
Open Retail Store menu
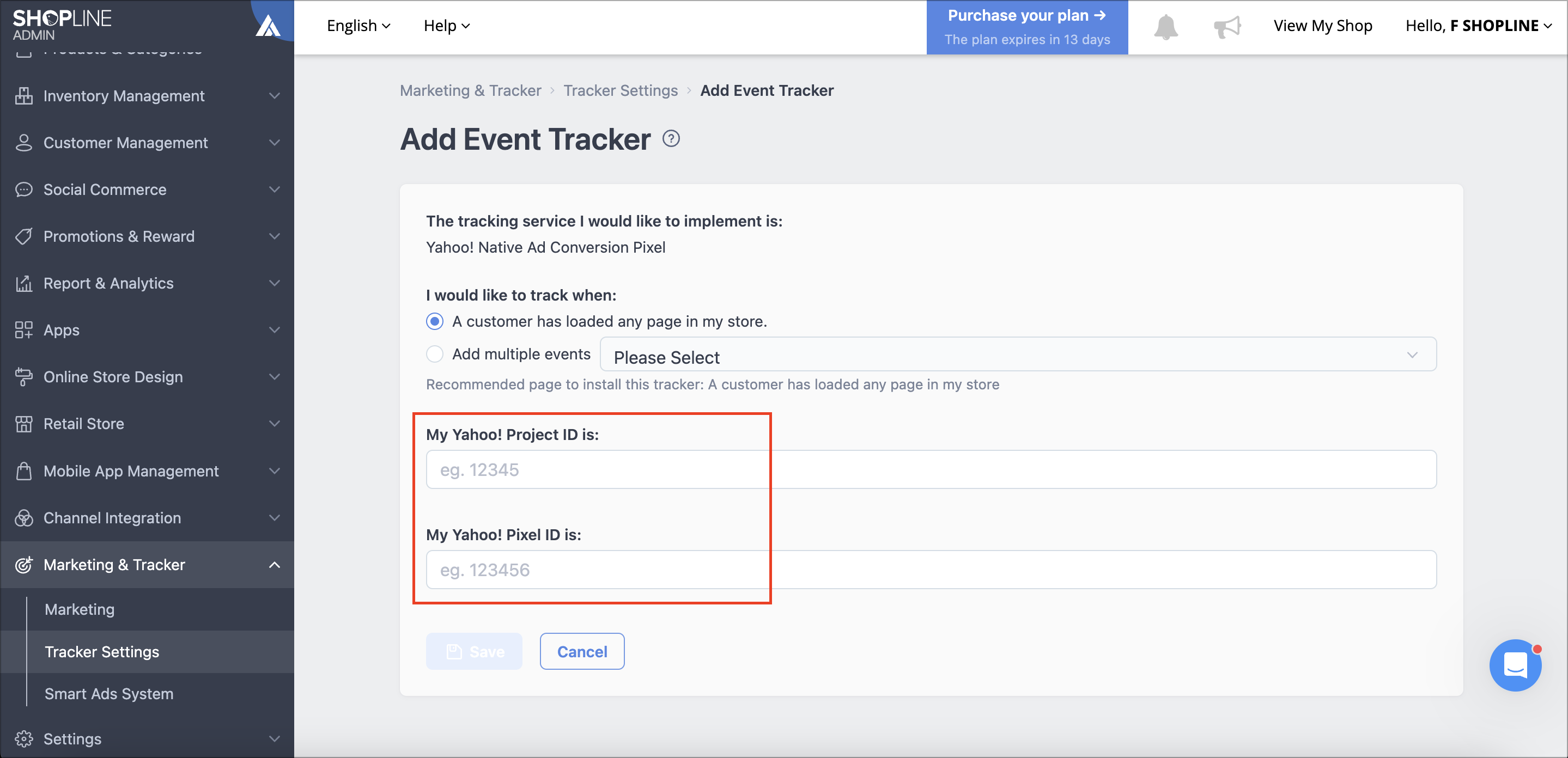(147, 424)
